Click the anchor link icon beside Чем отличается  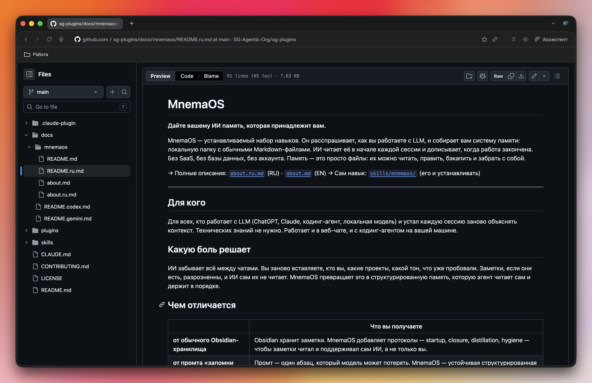tap(162, 304)
